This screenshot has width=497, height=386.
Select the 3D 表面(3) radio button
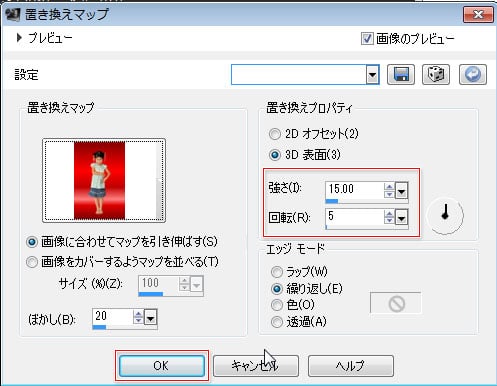click(x=275, y=155)
